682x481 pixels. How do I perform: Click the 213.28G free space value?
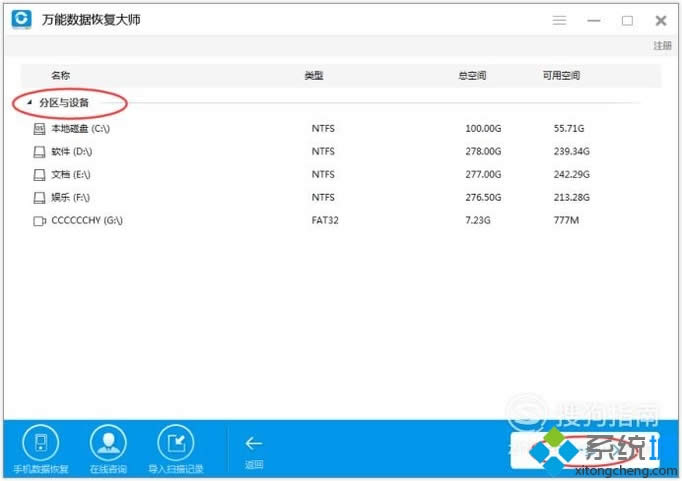click(x=572, y=197)
